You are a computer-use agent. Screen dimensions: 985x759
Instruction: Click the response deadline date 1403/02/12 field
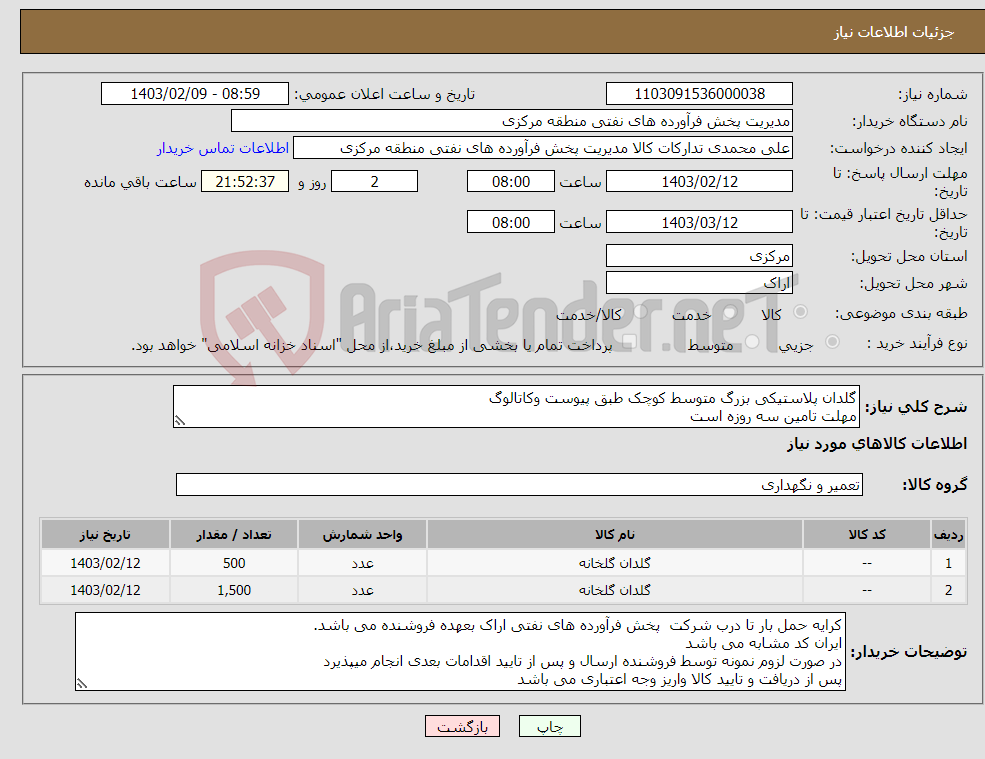(x=699, y=182)
